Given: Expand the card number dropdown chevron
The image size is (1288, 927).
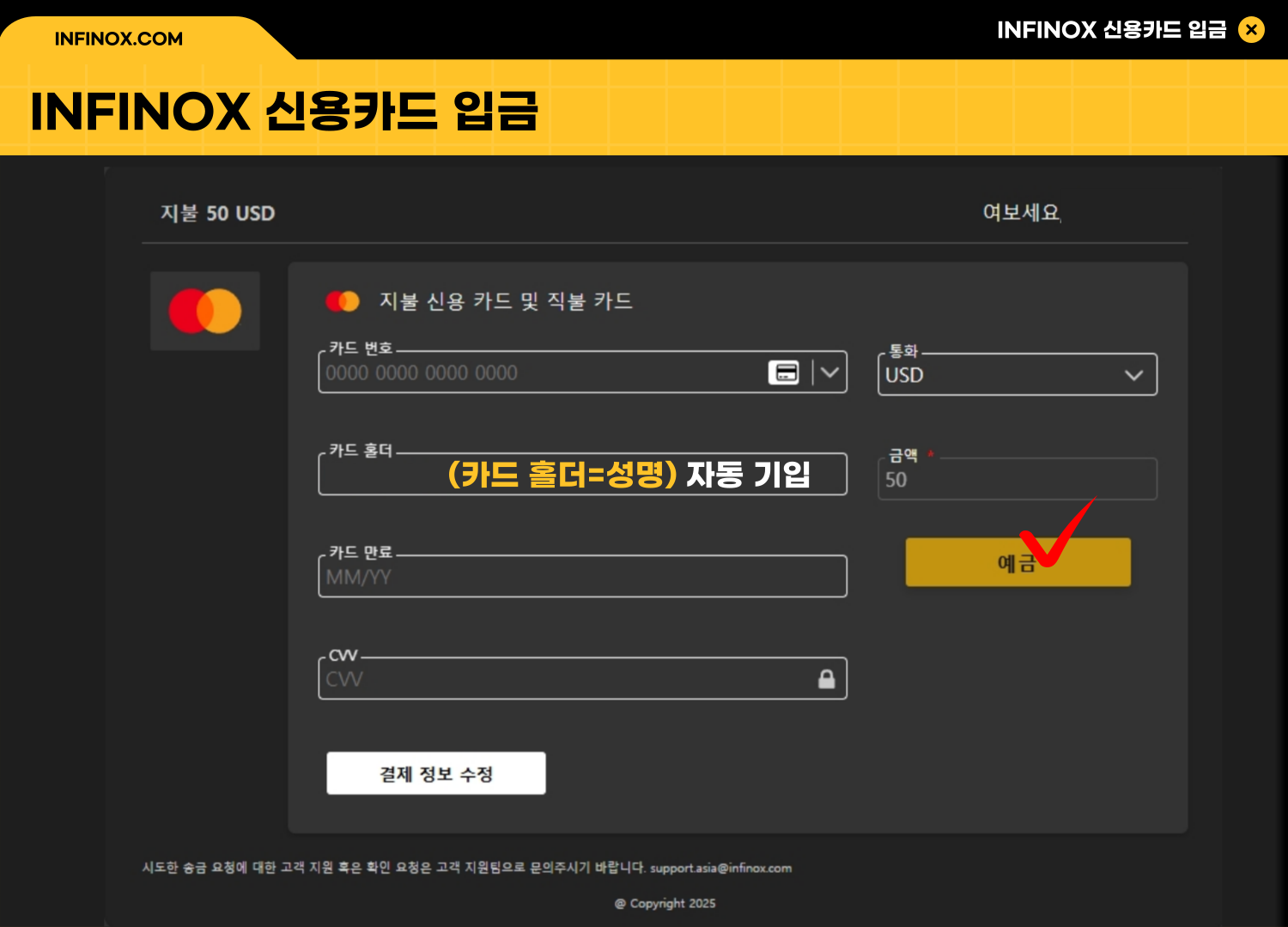Looking at the screenshot, I should point(829,373).
